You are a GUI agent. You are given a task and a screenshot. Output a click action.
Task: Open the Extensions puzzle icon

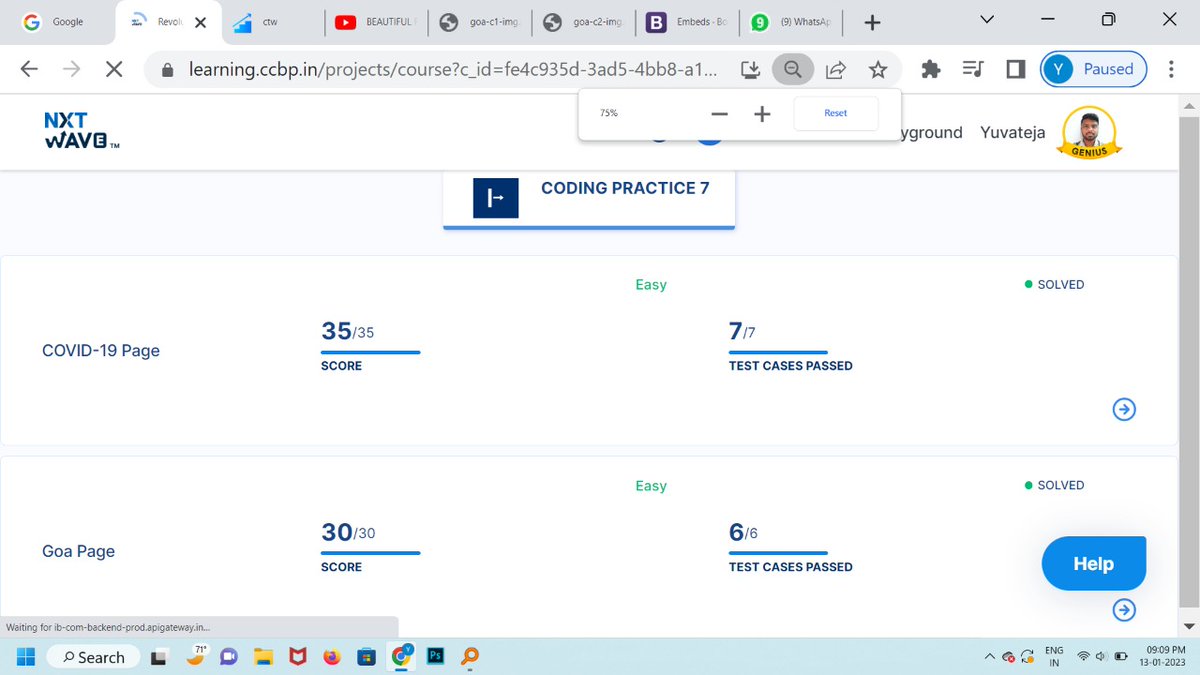930,69
